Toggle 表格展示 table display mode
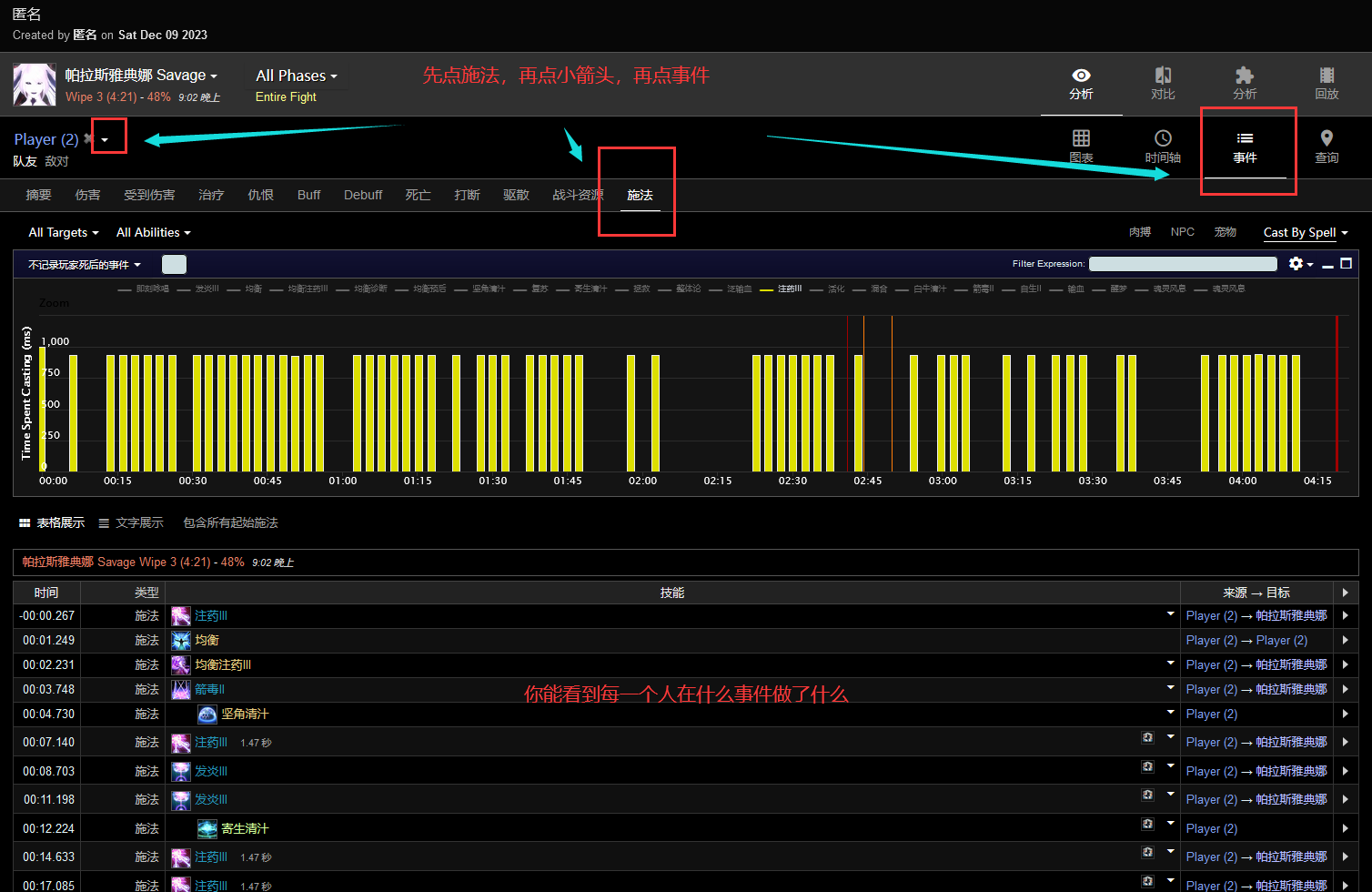 tap(52, 523)
